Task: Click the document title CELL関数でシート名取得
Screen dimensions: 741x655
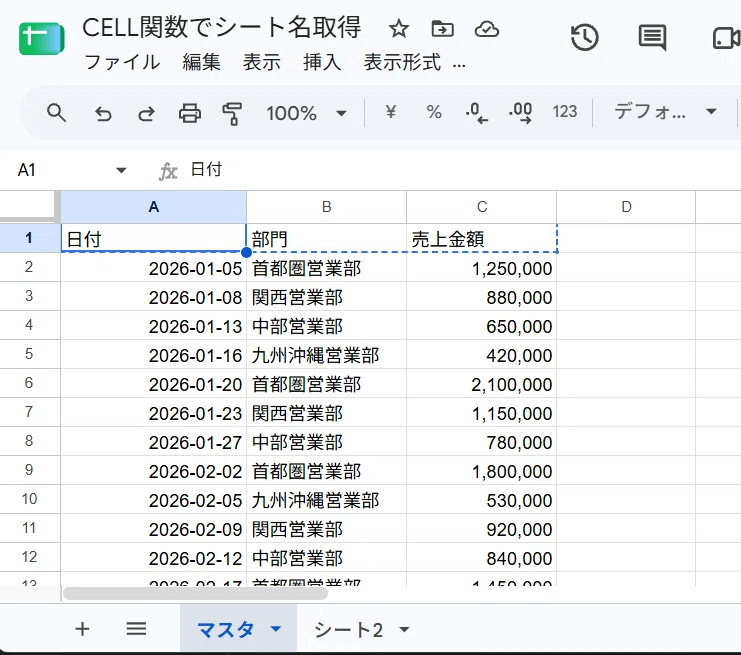Action: 222,27
